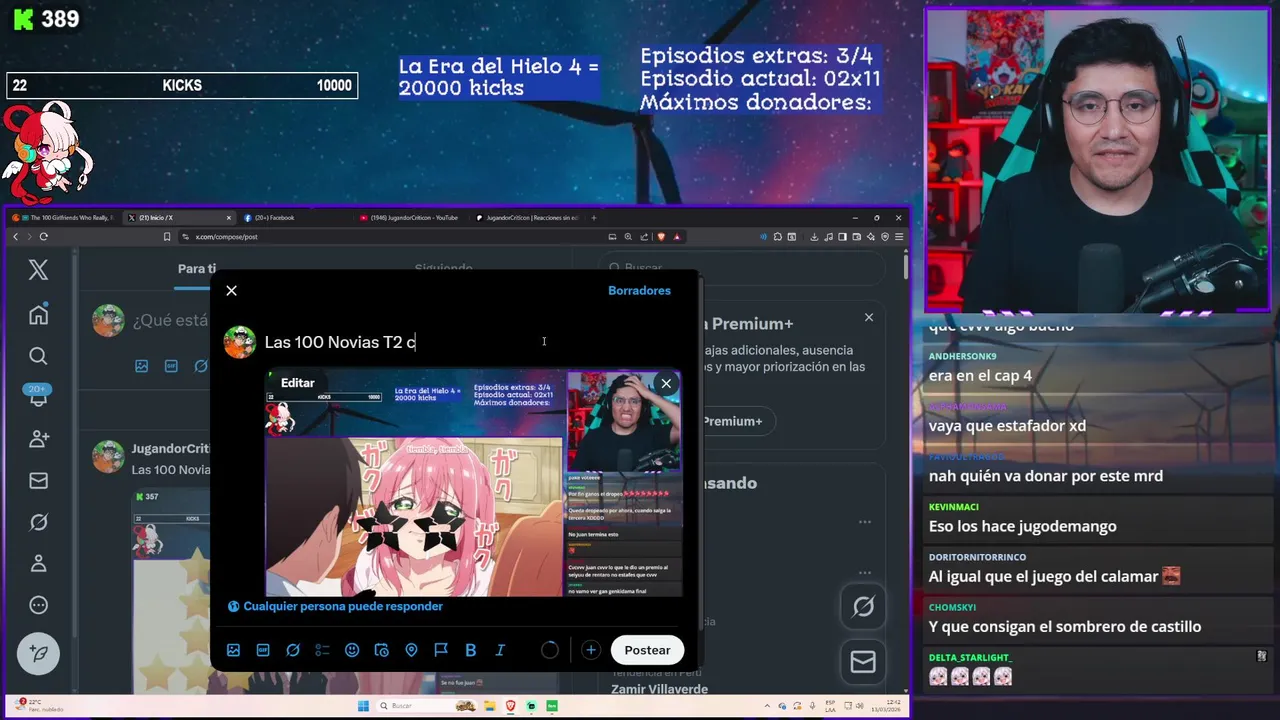Viewport: 1280px width, 720px height.
Task: Tag a location on the post
Action: point(411,650)
